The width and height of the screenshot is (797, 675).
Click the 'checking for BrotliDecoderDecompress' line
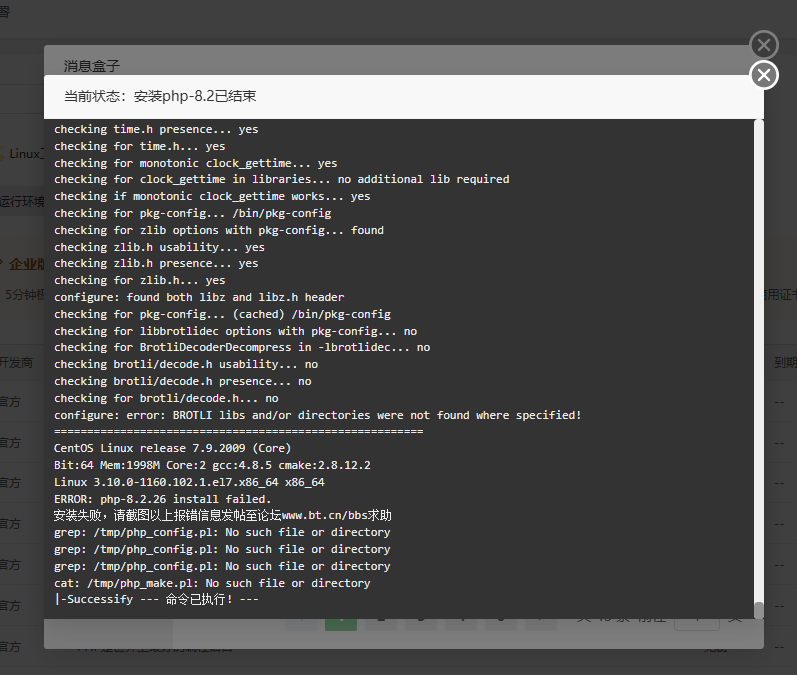coord(242,348)
